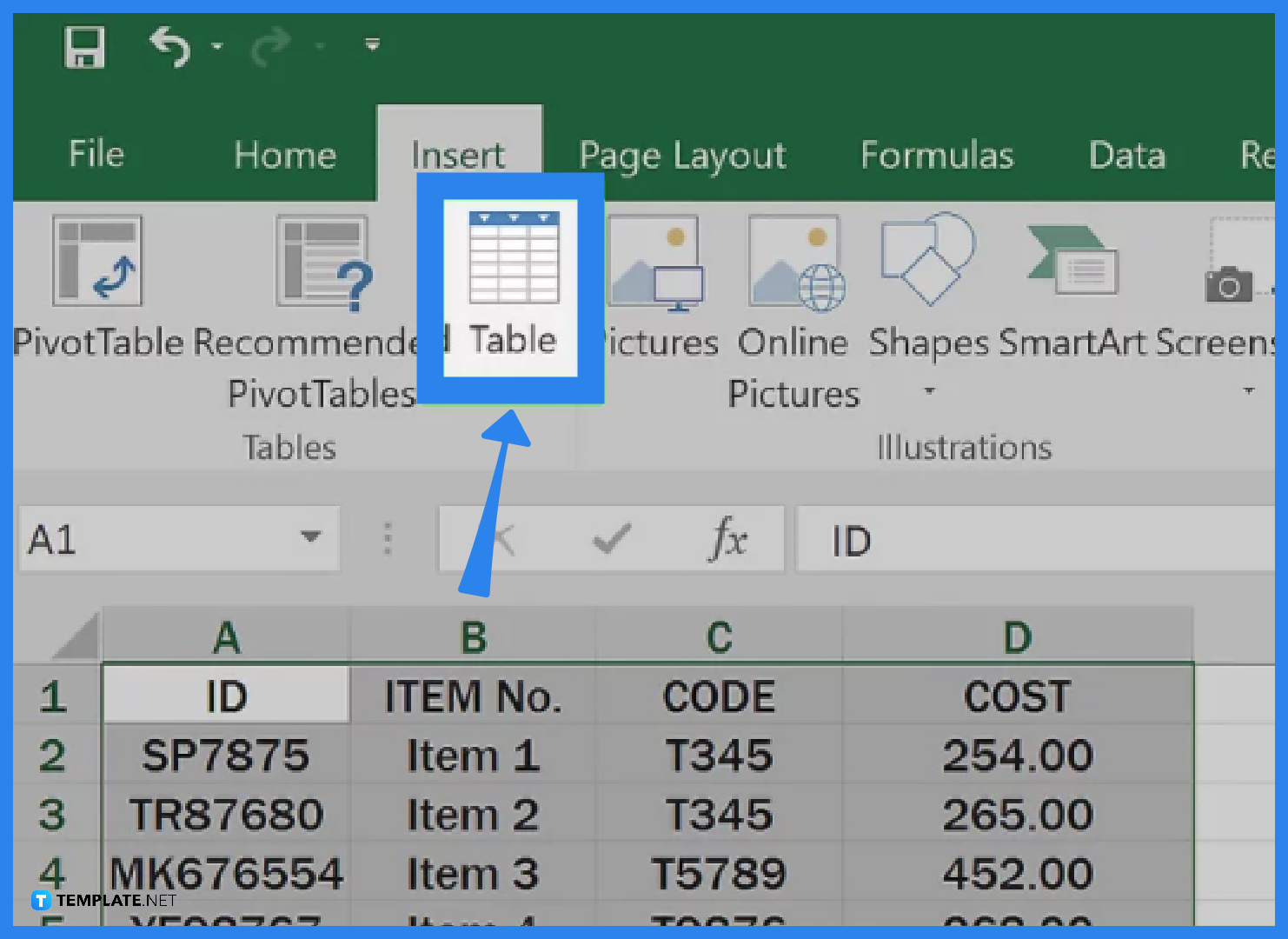1288x939 pixels.
Task: Insert SmartArt graphic
Action: [x=1071, y=261]
